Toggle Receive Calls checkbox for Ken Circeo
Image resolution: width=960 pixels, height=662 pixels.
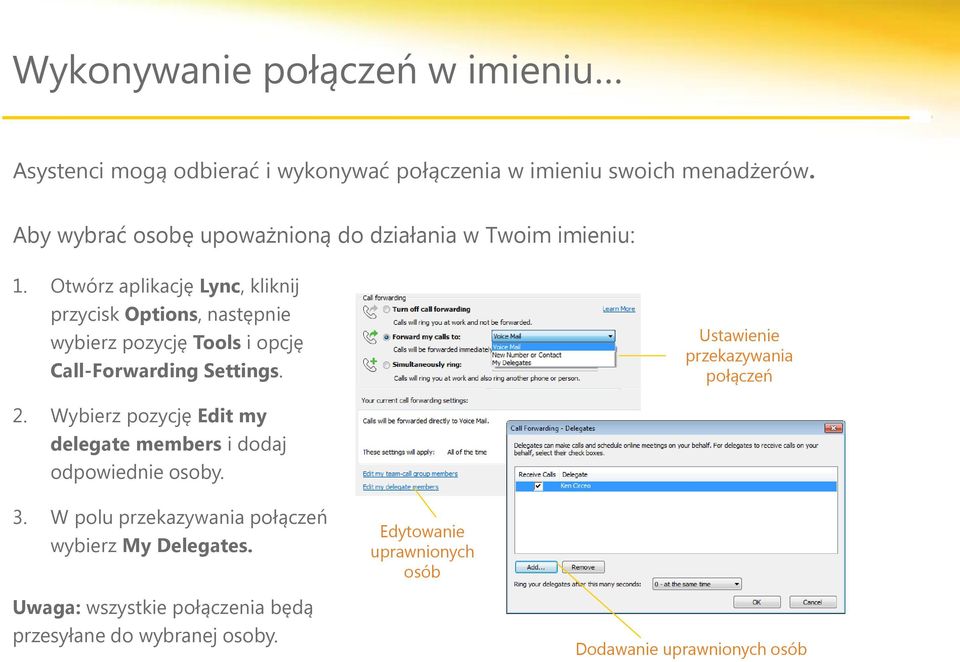click(538, 486)
